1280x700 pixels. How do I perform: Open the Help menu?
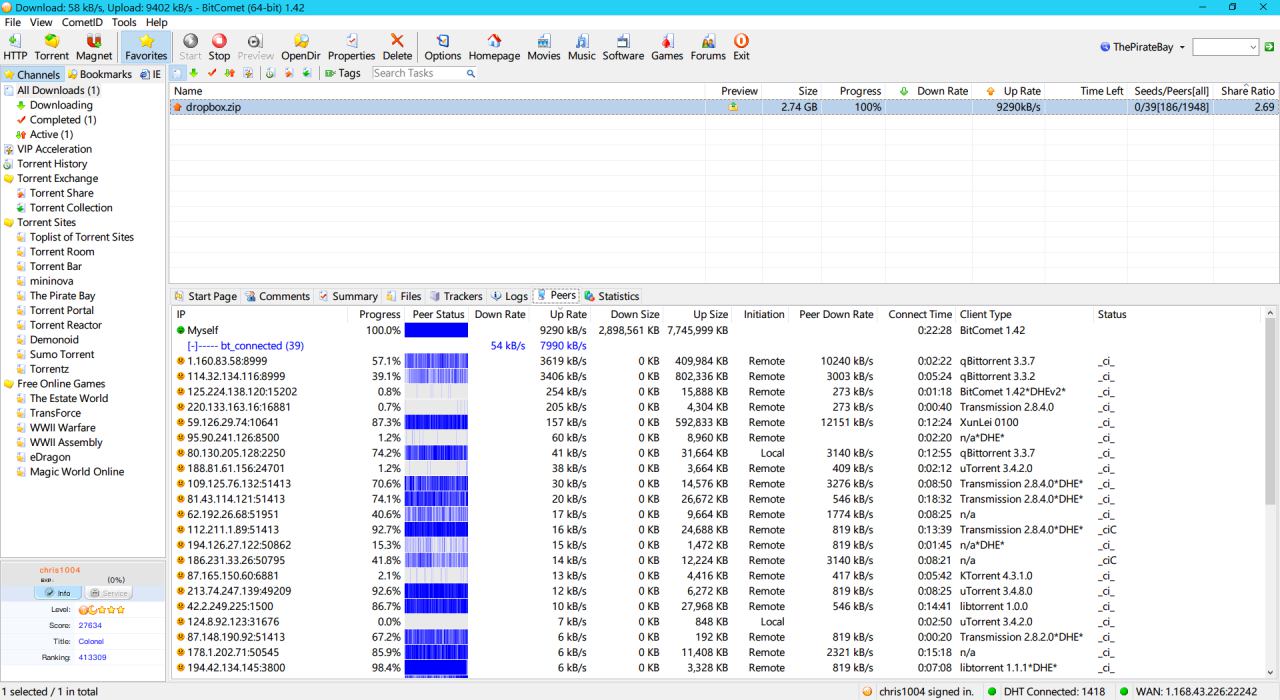pyautogui.click(x=156, y=22)
